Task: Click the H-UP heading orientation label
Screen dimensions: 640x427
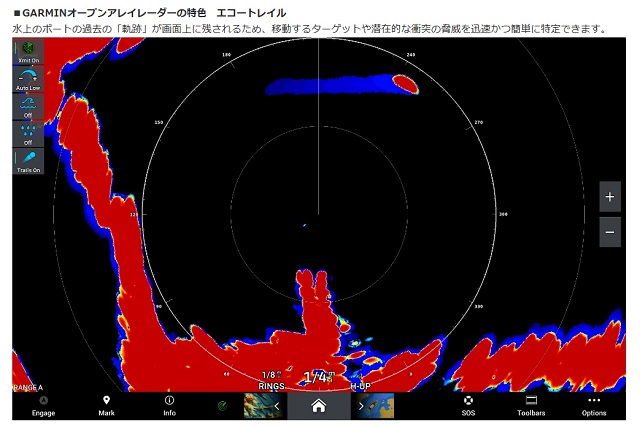Action: [x=362, y=385]
